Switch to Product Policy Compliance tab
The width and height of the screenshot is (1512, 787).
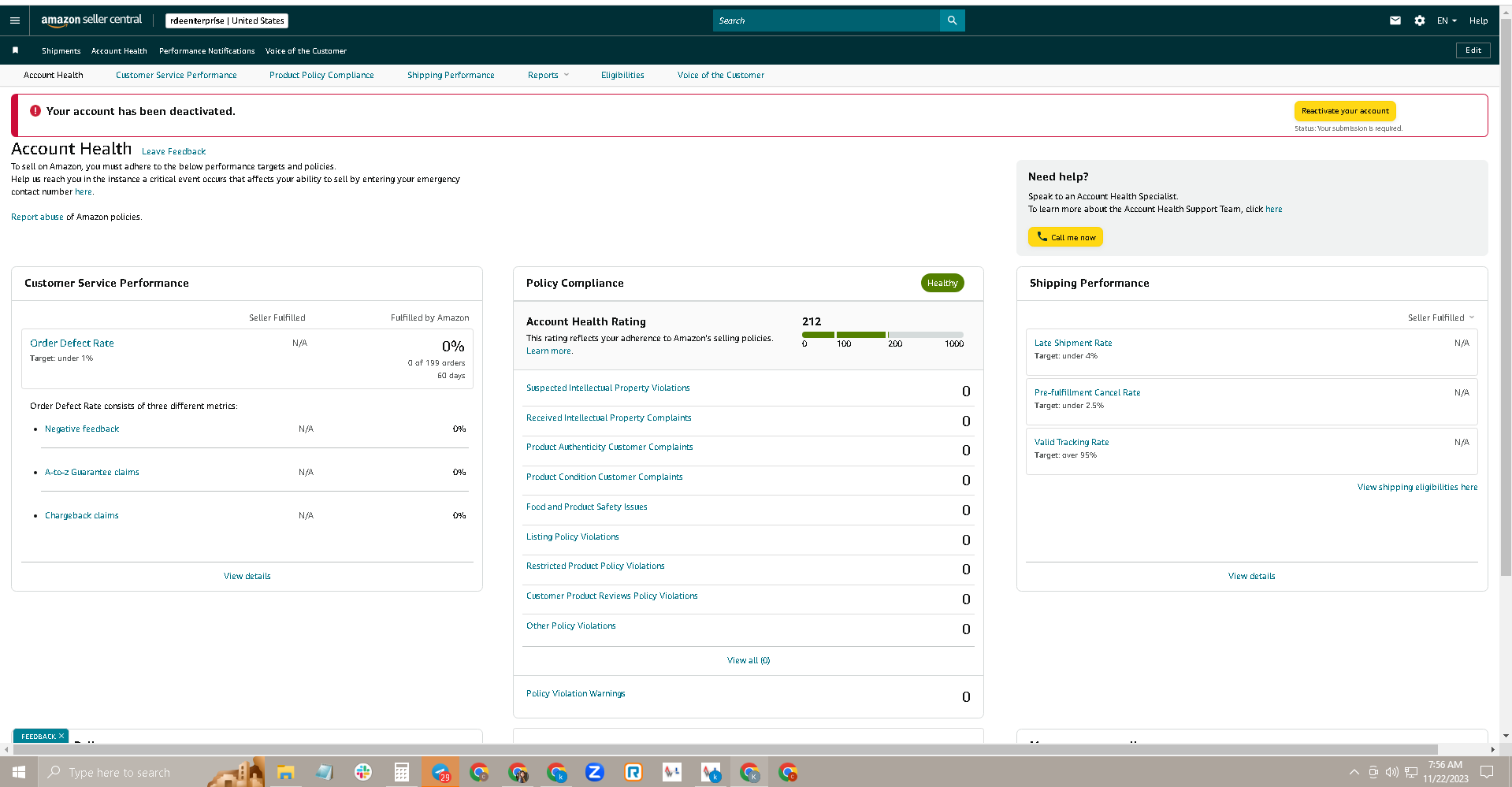(x=321, y=75)
